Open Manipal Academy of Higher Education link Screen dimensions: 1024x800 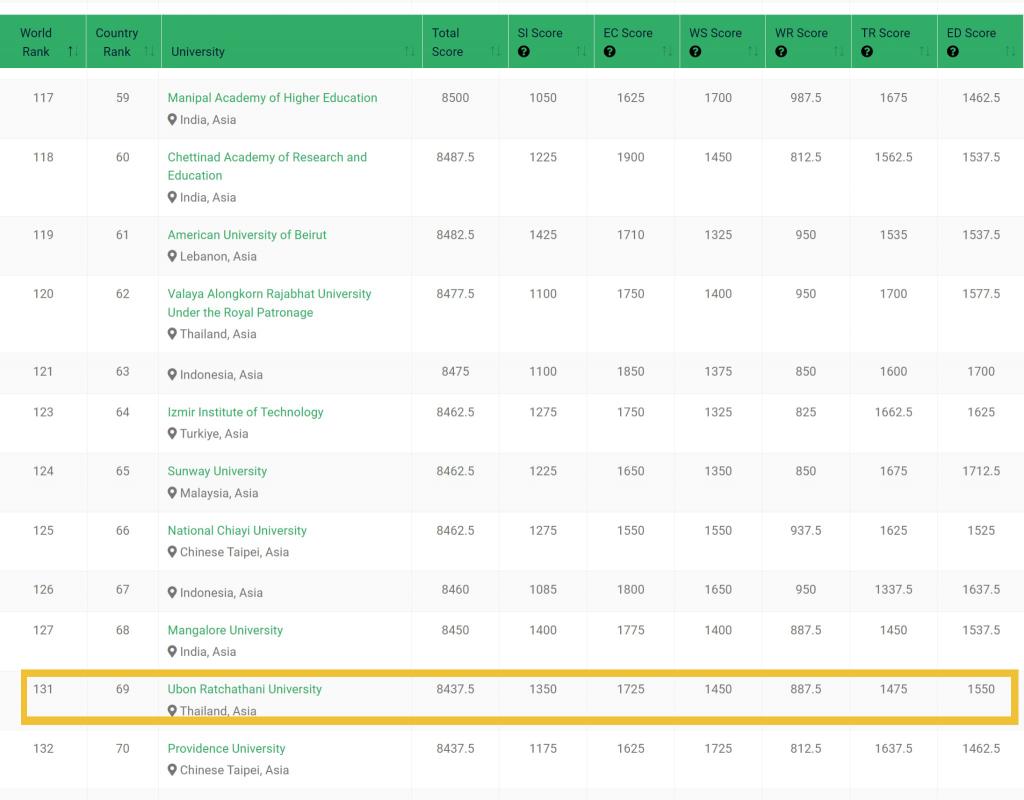(x=272, y=98)
